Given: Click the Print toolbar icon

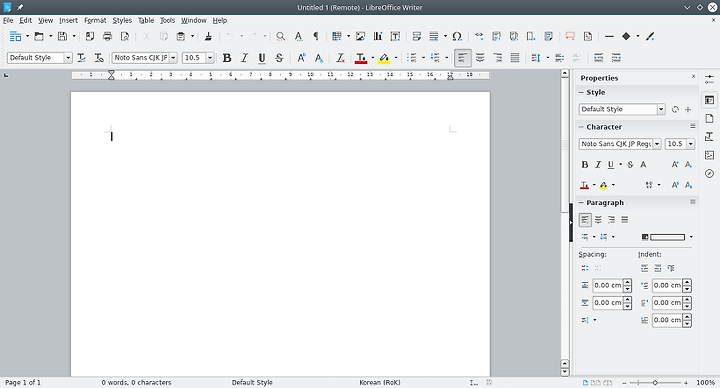Looking at the screenshot, I should (107, 36).
